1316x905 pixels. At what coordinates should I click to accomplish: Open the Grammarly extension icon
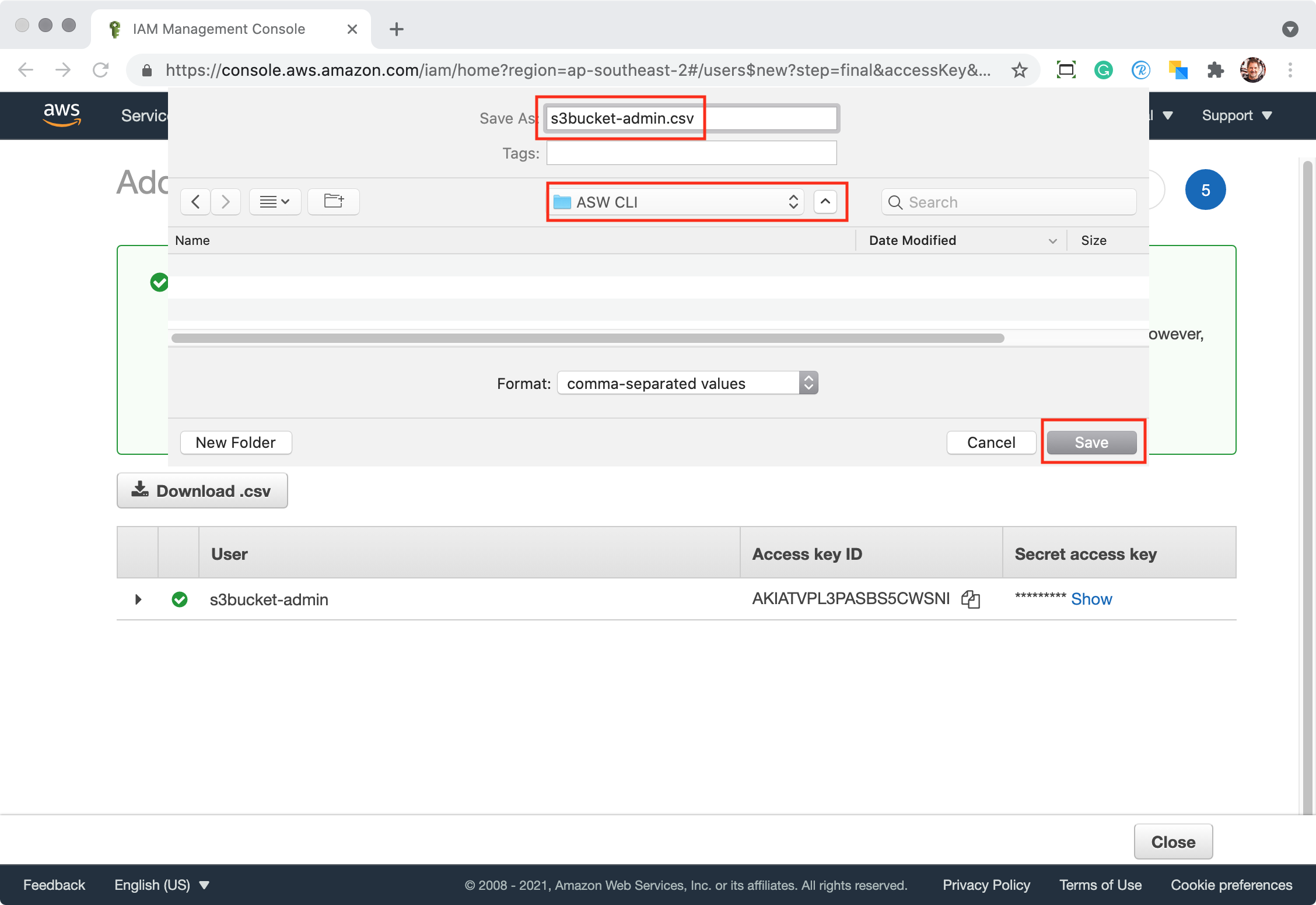[1103, 71]
